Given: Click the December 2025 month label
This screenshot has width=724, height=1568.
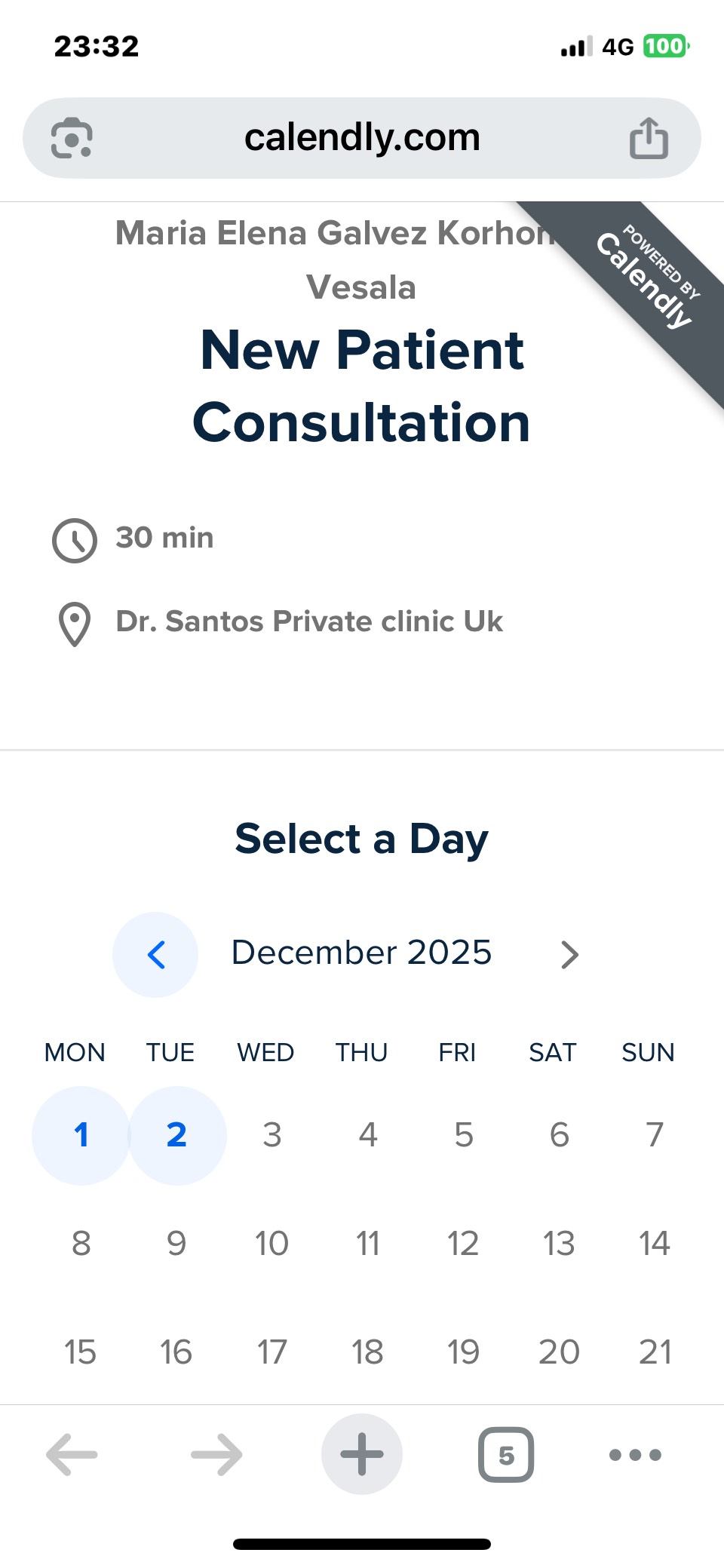Looking at the screenshot, I should pyautogui.click(x=362, y=953).
